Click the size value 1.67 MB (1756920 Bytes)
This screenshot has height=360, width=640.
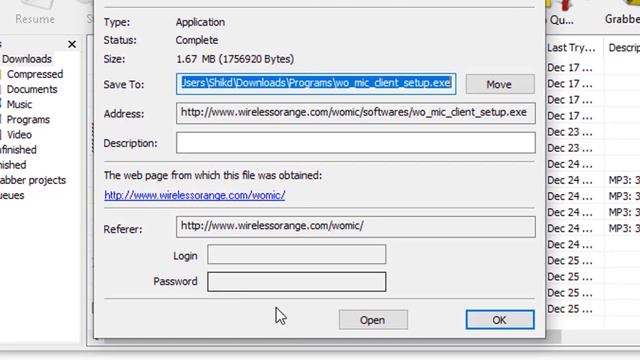pos(235,59)
